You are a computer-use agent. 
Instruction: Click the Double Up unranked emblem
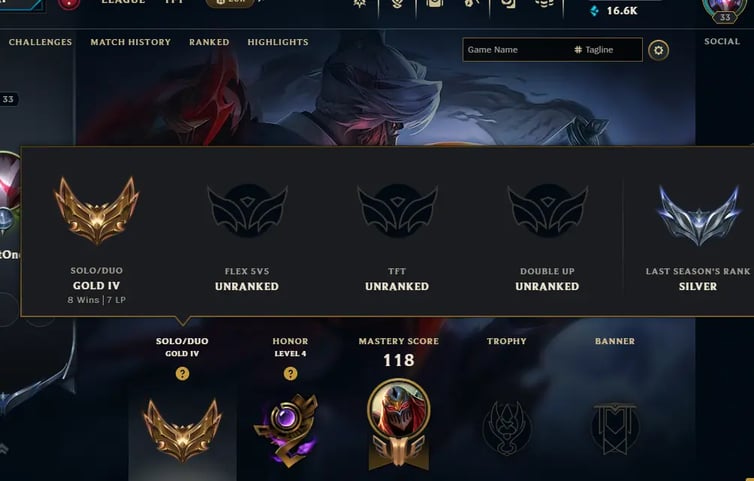547,210
